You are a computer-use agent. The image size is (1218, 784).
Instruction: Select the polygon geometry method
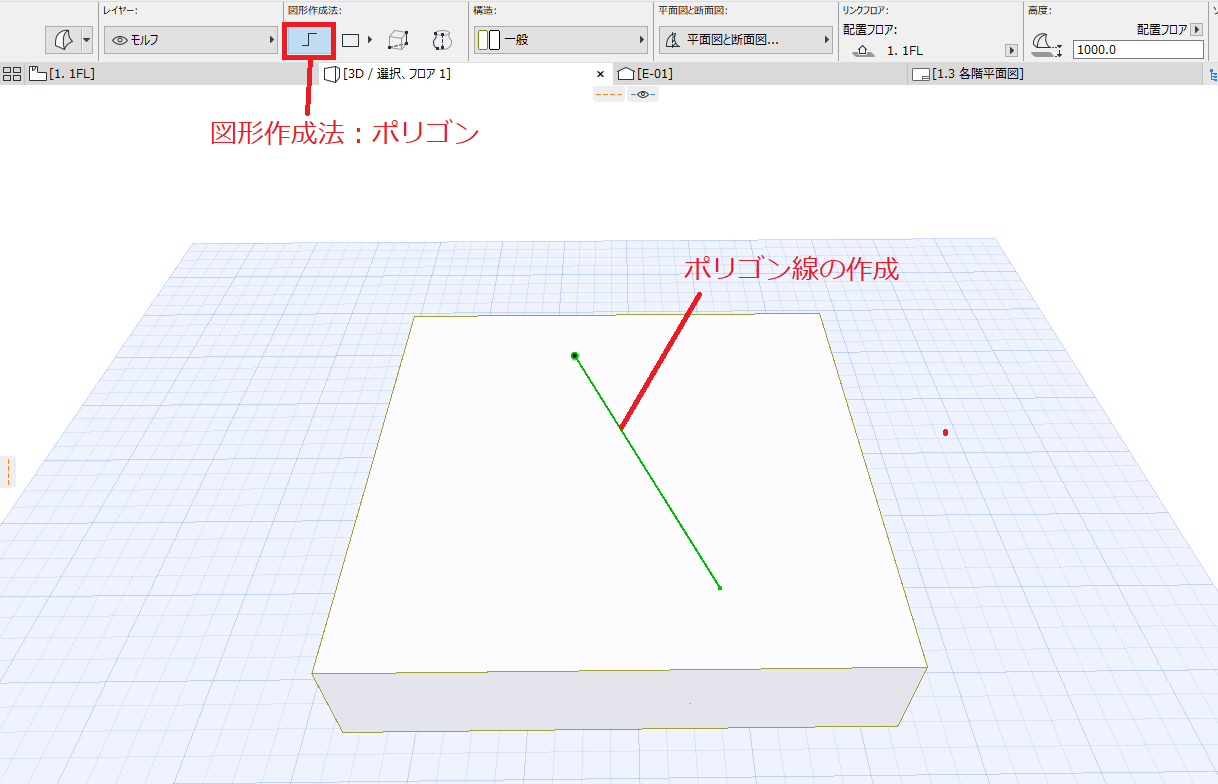pos(309,41)
